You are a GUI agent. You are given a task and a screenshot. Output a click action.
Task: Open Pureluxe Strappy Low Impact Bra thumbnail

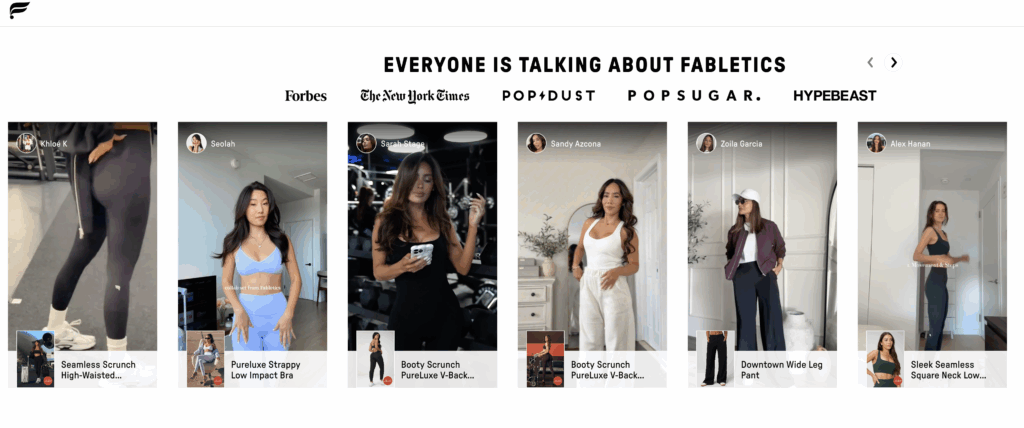205,359
